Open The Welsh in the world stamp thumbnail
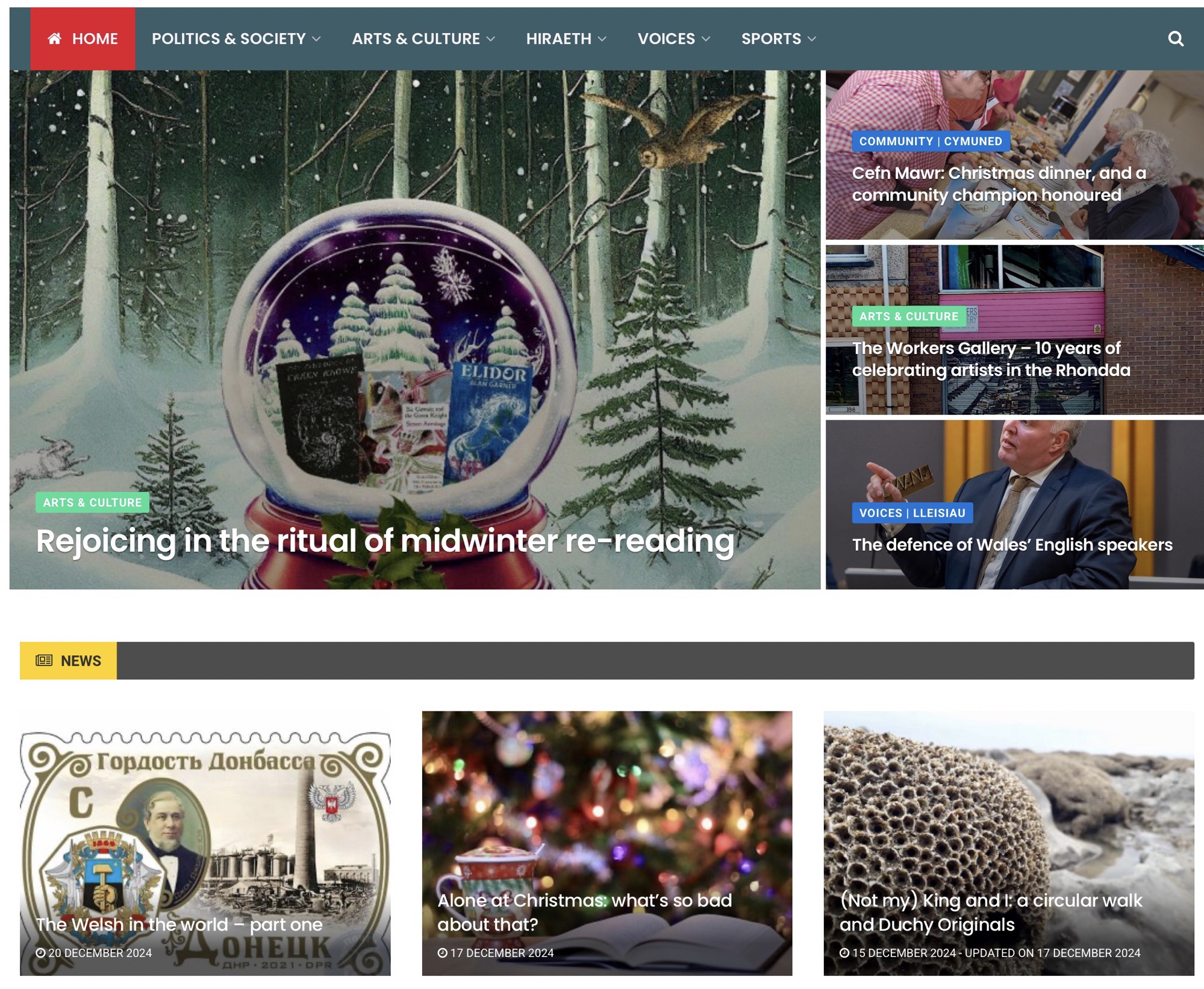Screen dimensions: 1204x989 pyautogui.click(x=205, y=843)
